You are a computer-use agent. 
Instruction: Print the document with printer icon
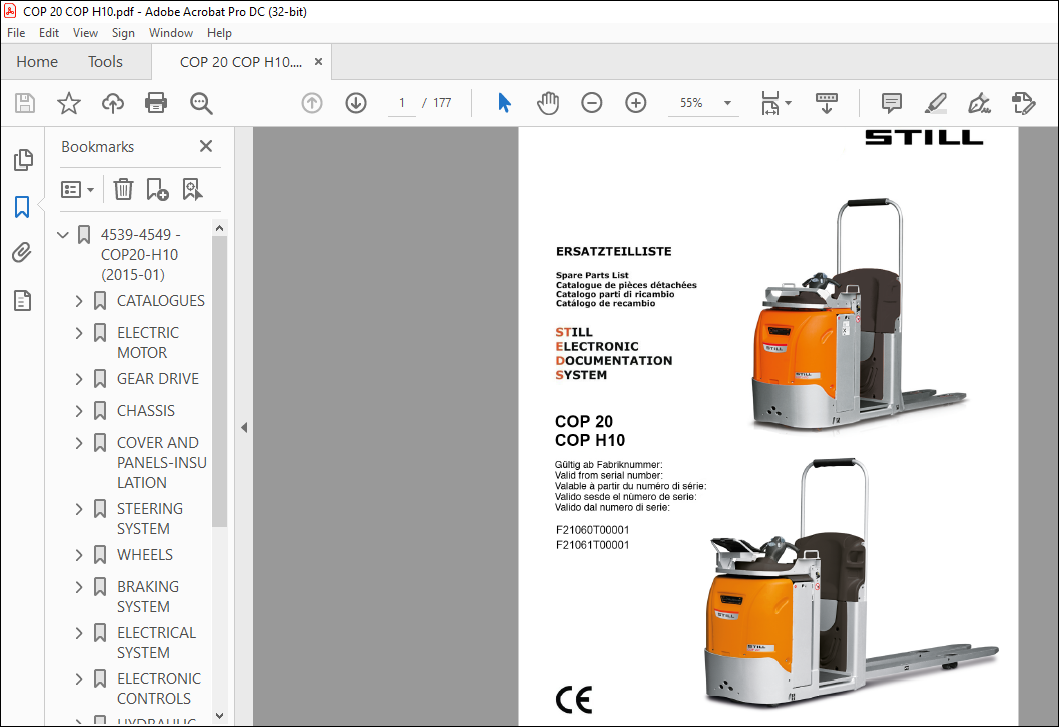click(x=156, y=103)
